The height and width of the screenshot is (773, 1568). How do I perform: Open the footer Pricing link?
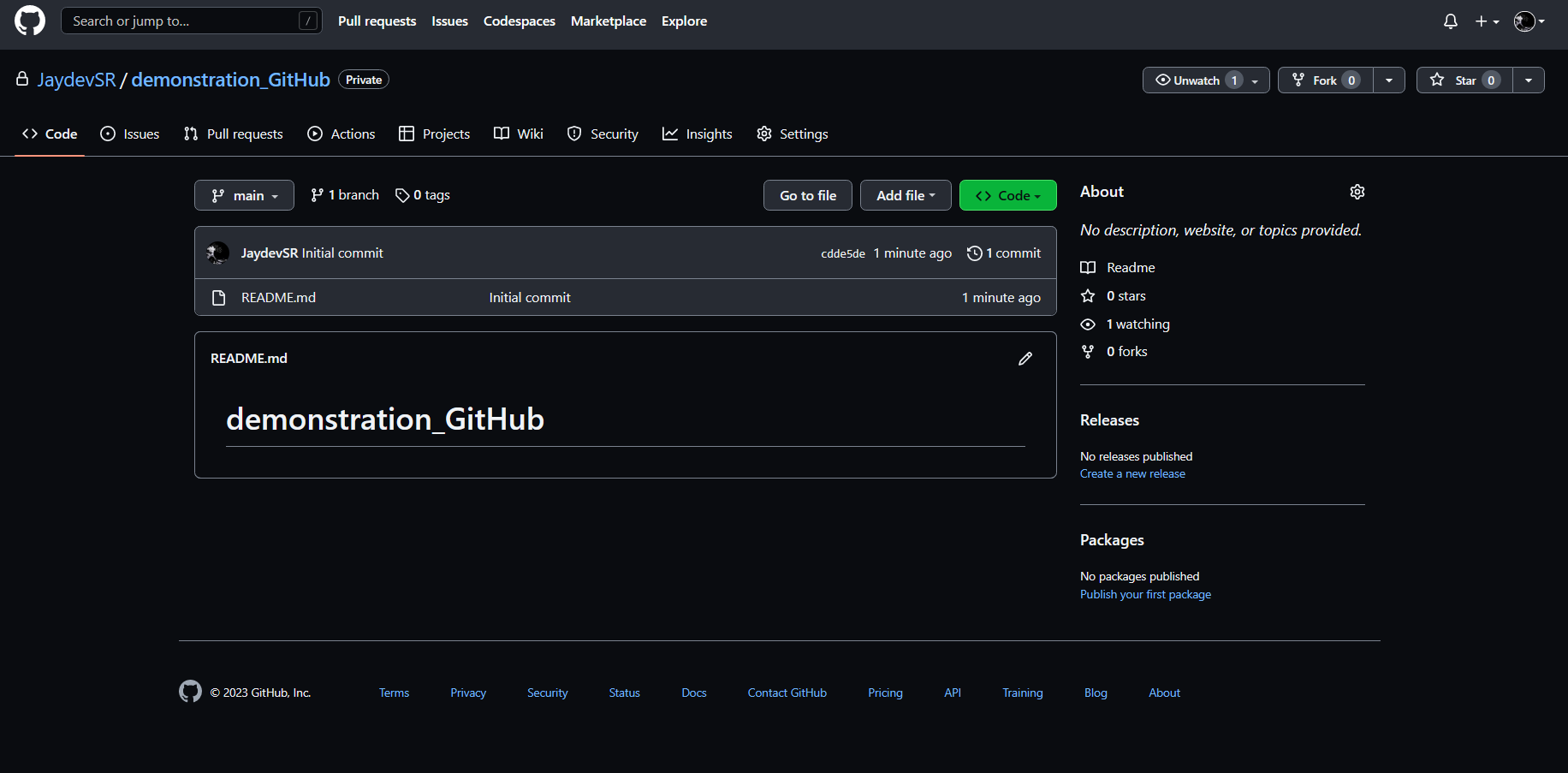click(x=885, y=693)
